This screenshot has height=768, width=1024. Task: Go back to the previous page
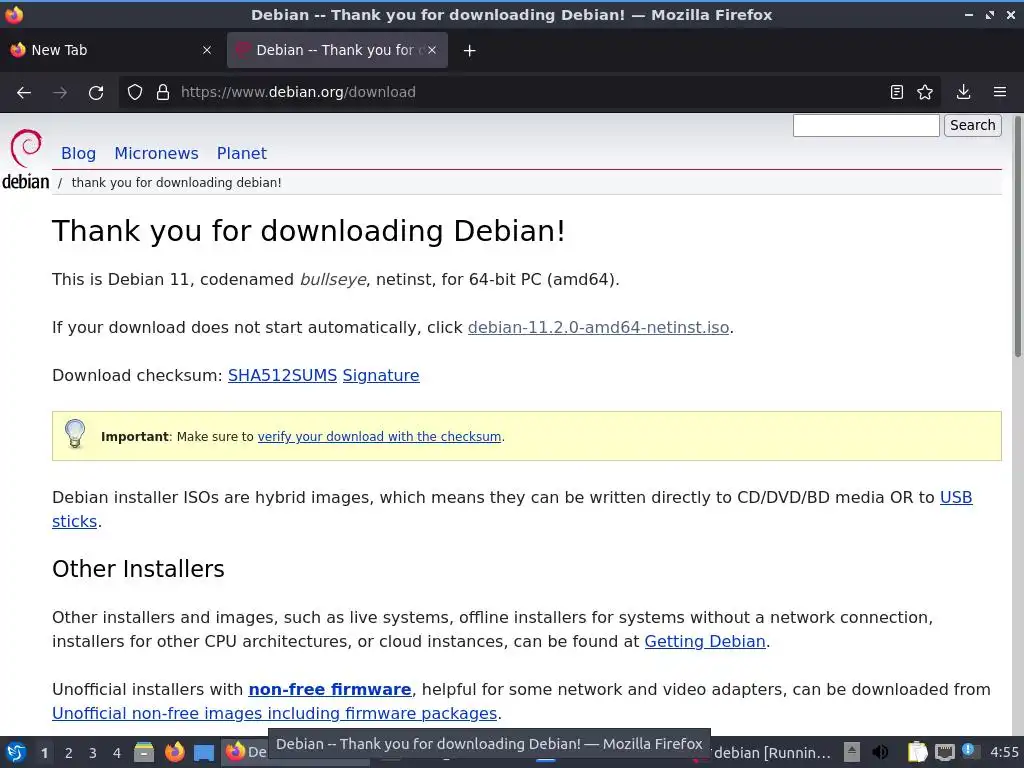click(24, 92)
